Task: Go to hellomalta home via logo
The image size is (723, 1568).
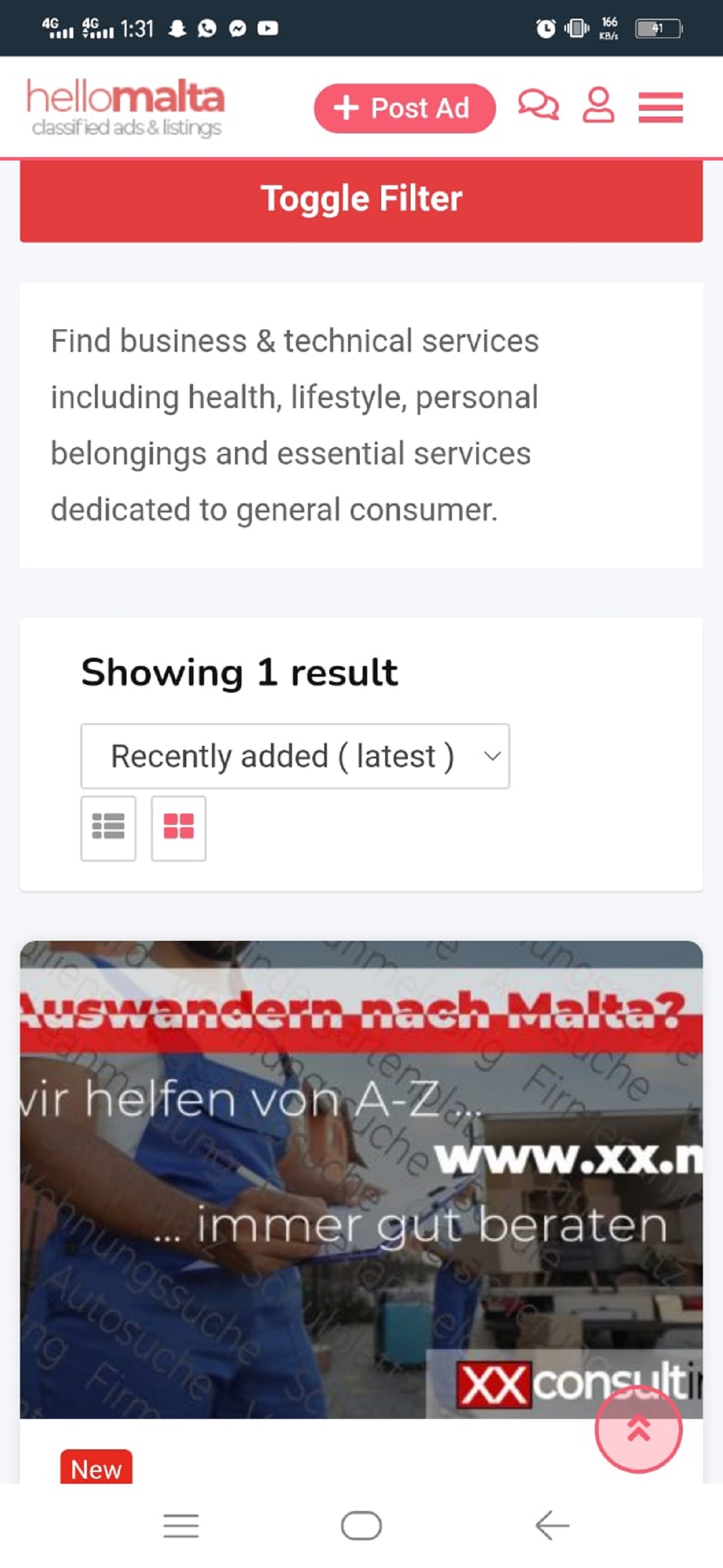Action: [x=126, y=107]
